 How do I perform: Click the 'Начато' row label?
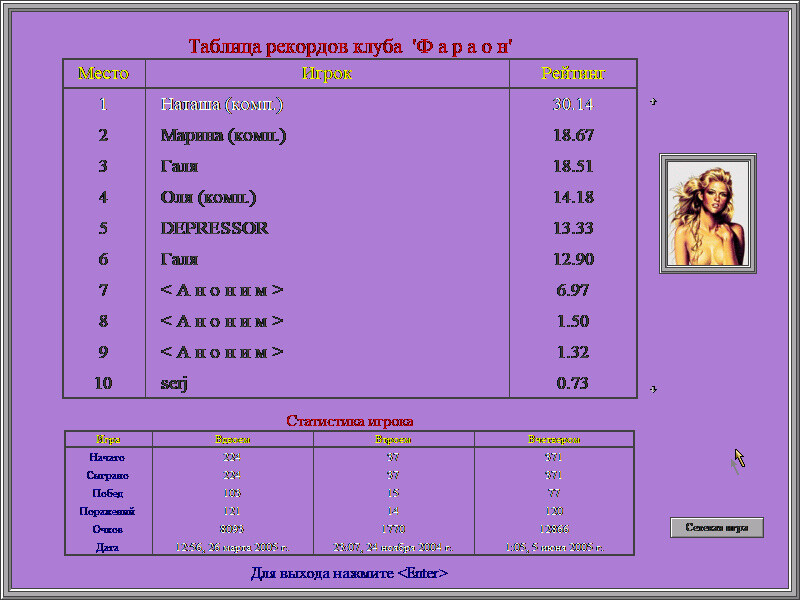click(107, 458)
